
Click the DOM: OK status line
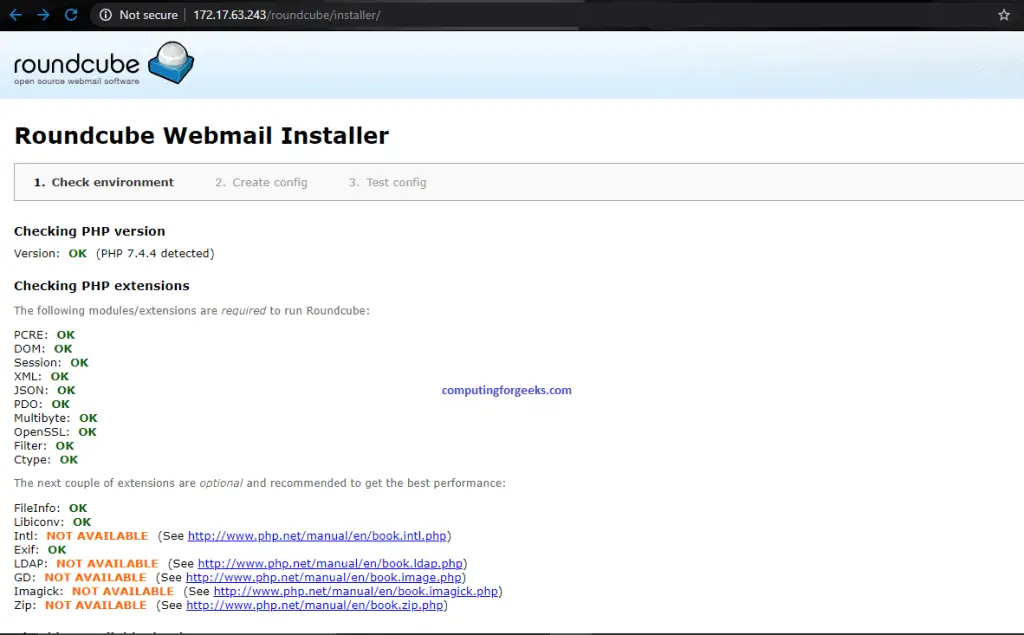(x=43, y=349)
